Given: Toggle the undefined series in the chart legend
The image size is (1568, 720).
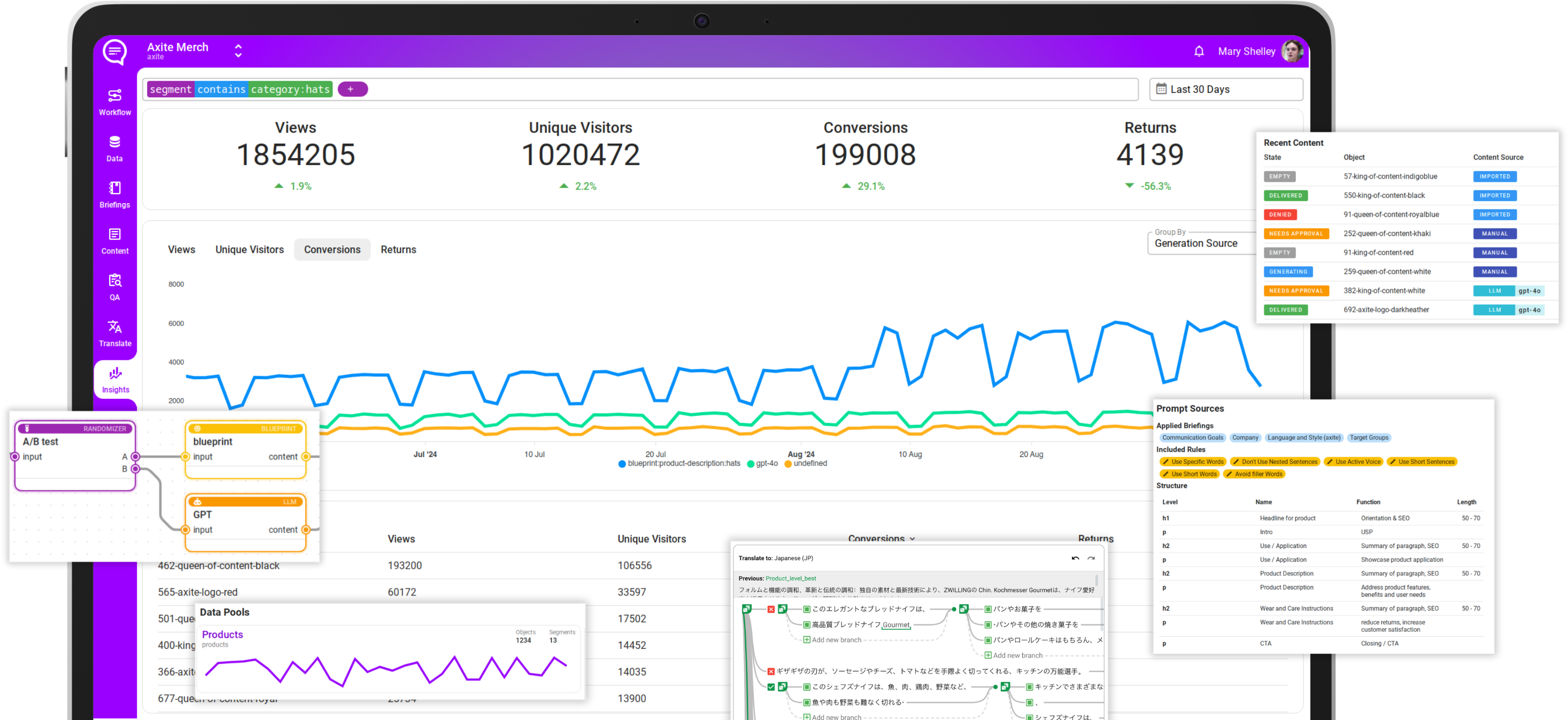Looking at the screenshot, I should point(805,463).
